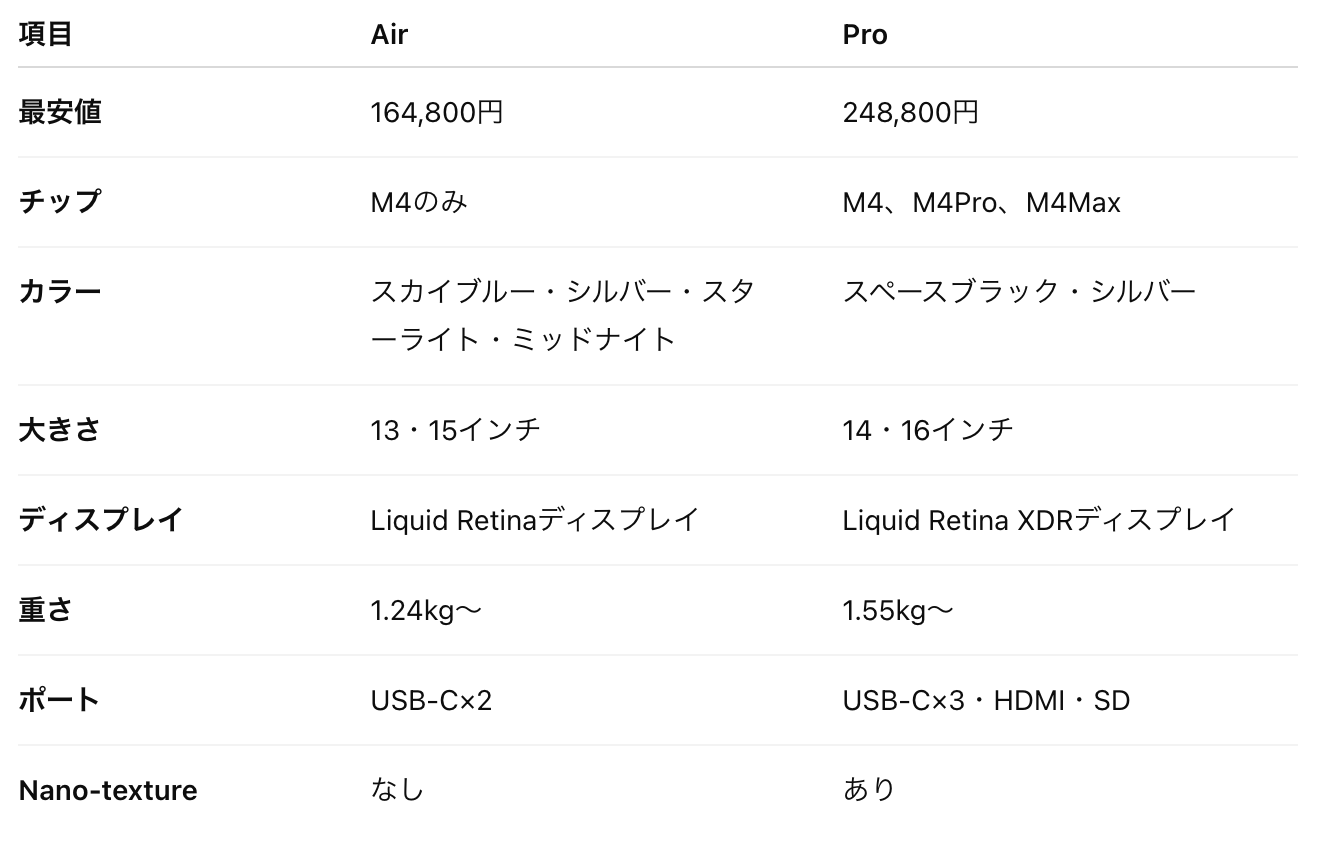
Task: Select the スペースブラック・シルバー cell
Action: (x=1019, y=292)
